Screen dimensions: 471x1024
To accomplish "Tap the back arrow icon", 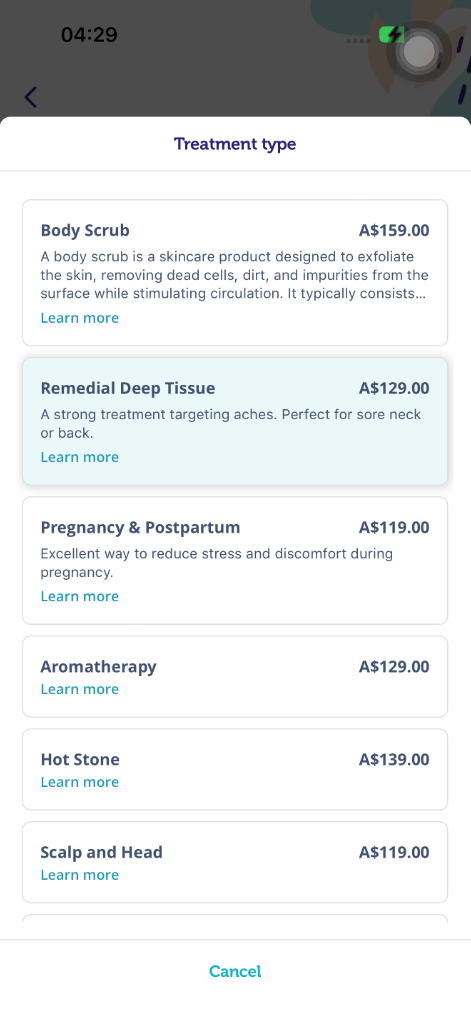I will [31, 97].
